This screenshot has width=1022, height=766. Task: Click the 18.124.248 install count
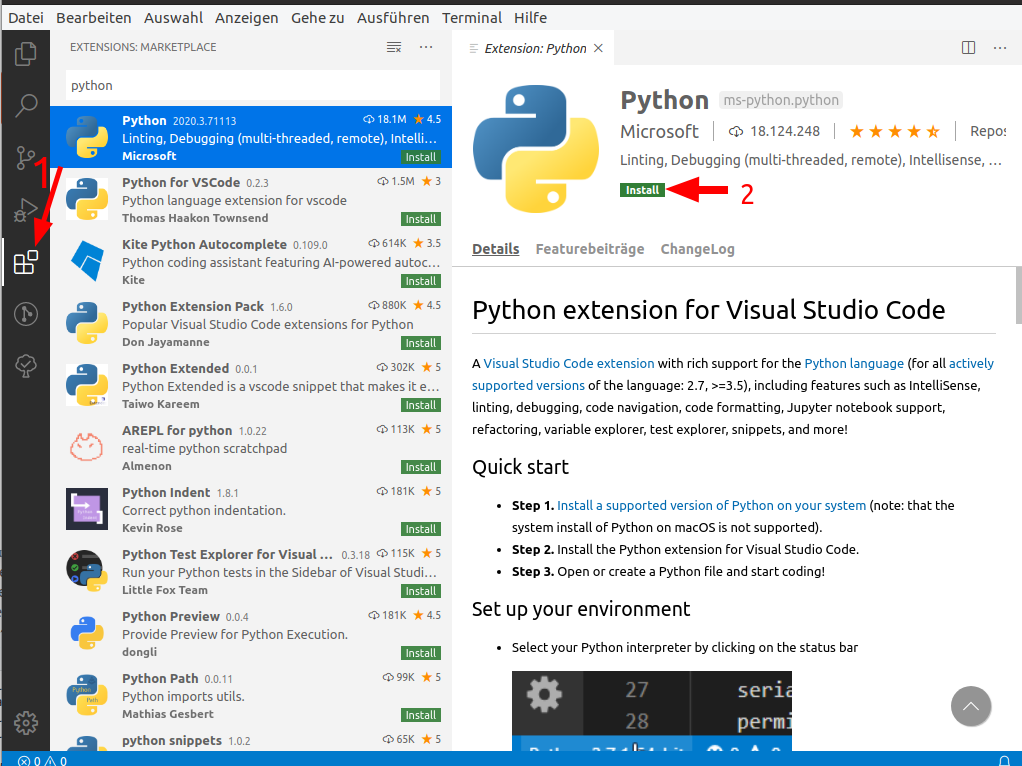(x=774, y=132)
